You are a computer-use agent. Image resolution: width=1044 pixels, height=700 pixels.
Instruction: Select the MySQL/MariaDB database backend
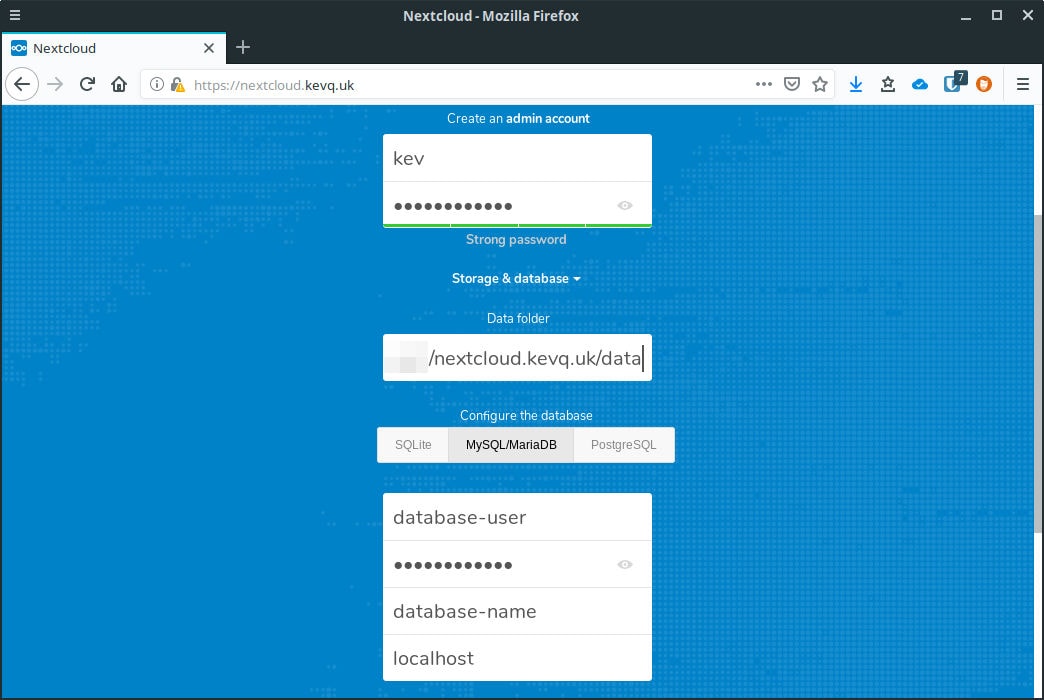click(511, 444)
